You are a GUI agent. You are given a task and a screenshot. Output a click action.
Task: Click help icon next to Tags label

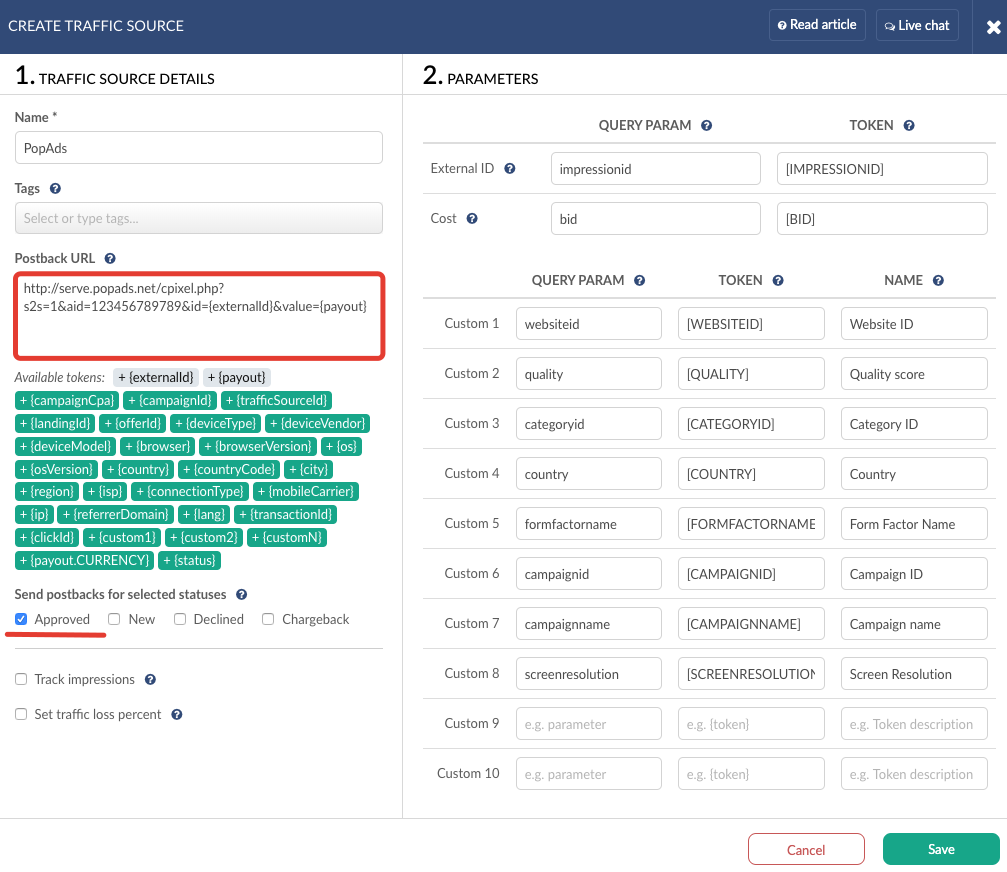point(56,188)
